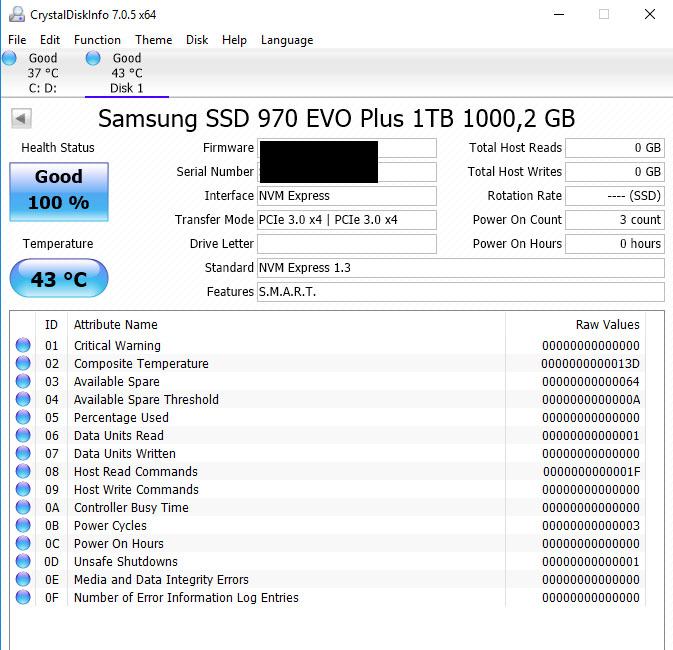Image resolution: width=673 pixels, height=650 pixels.
Task: Open the Theme menu
Action: pos(154,40)
